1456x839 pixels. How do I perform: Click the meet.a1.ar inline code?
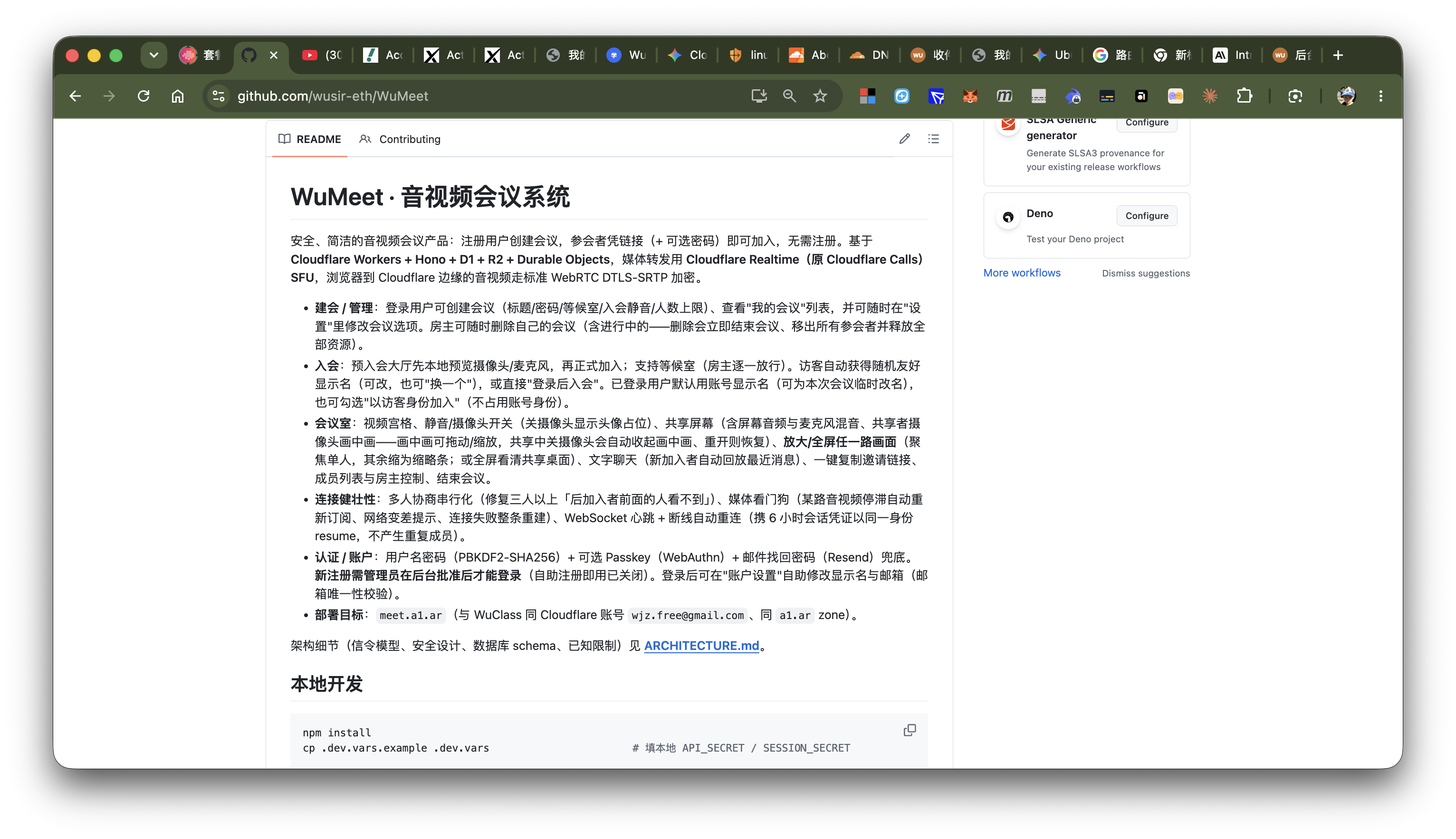click(410, 615)
